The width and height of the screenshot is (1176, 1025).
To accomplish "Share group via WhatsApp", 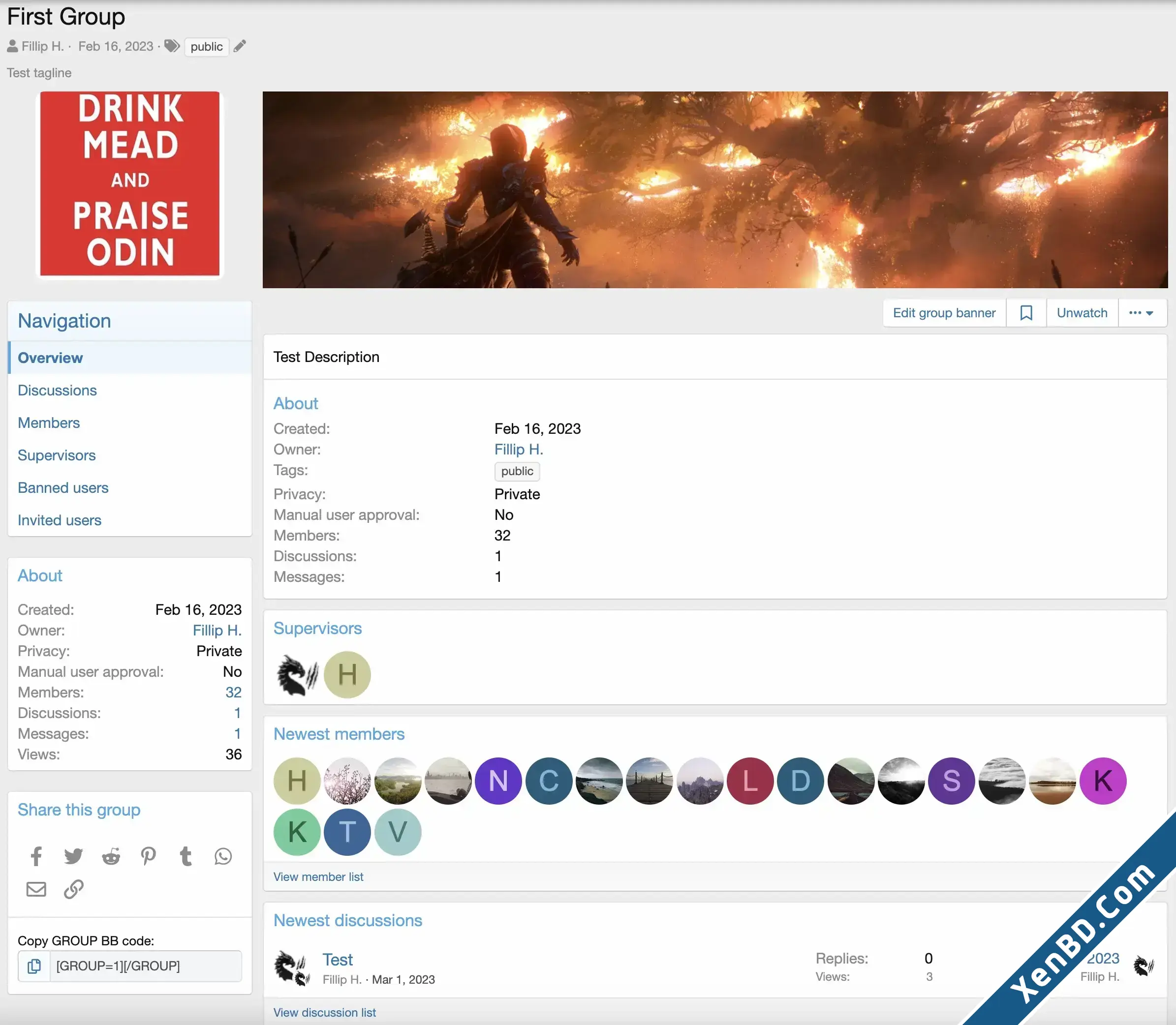I will (223, 856).
